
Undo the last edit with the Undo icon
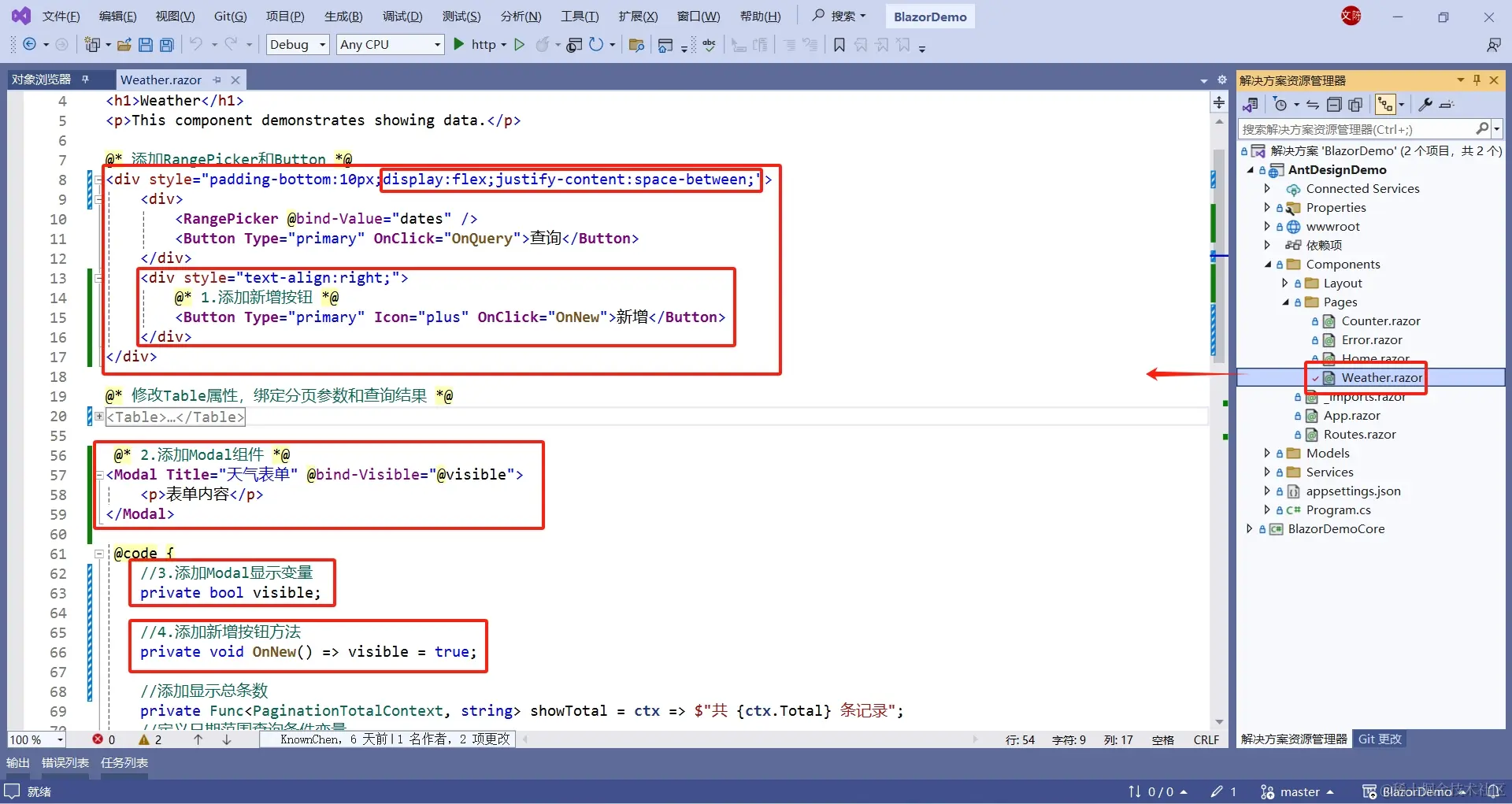pyautogui.click(x=196, y=45)
